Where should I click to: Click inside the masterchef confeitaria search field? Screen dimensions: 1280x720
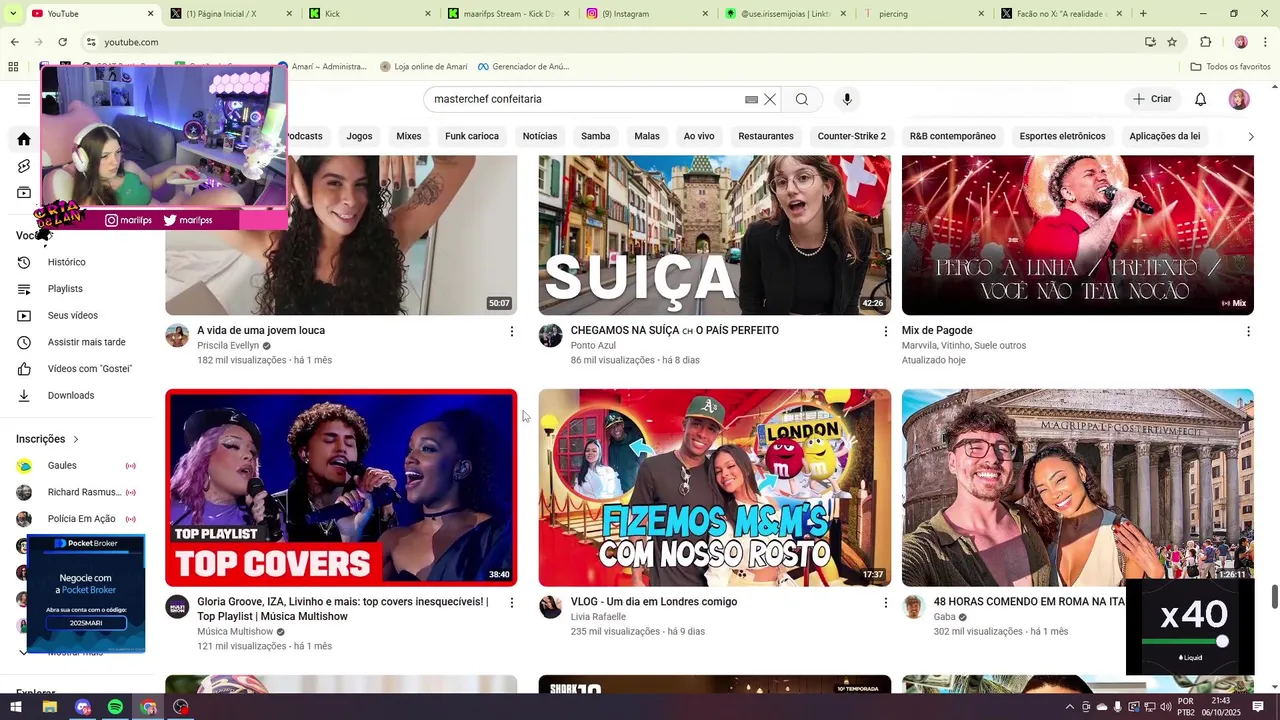click(x=585, y=99)
